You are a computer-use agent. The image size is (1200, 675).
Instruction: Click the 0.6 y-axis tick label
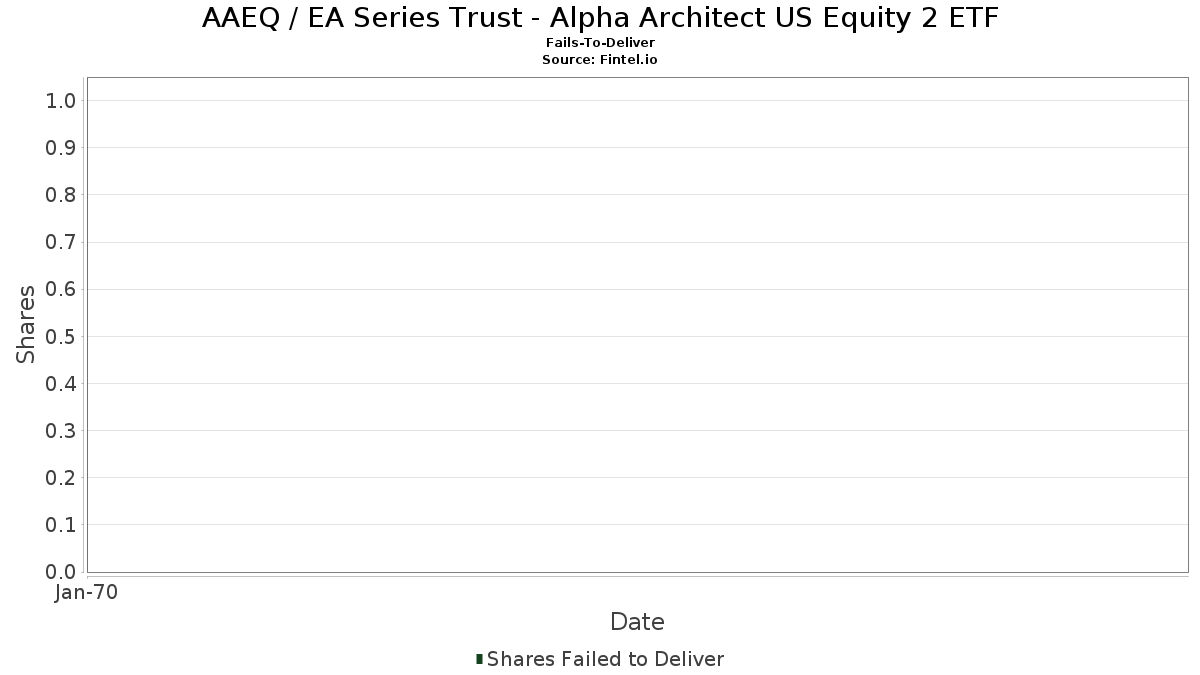click(61, 289)
